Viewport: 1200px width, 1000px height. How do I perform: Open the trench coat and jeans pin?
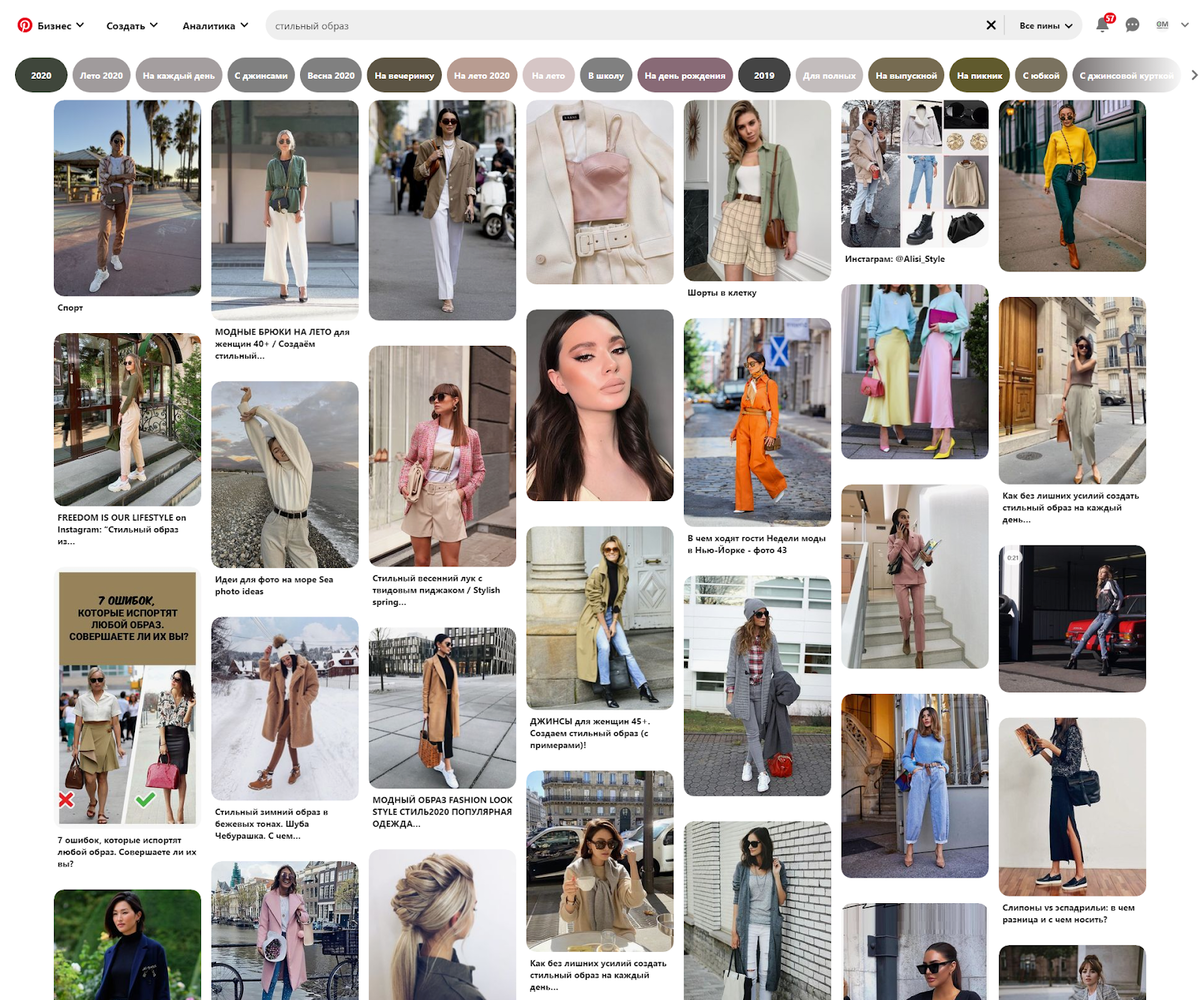(600, 618)
